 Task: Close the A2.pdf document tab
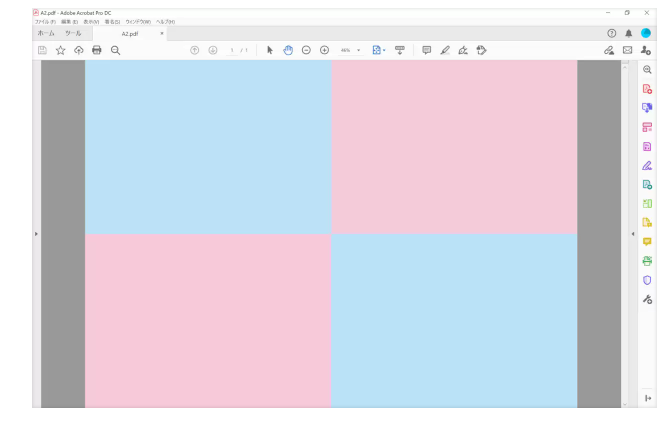[x=162, y=33]
